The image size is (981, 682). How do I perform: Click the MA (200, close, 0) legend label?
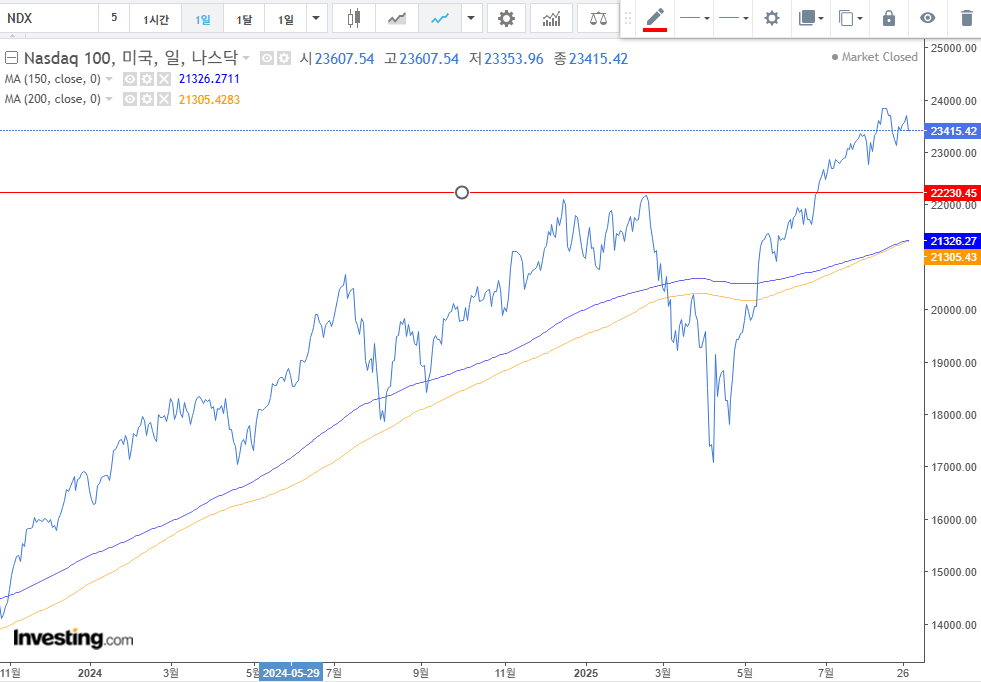[x=53, y=99]
